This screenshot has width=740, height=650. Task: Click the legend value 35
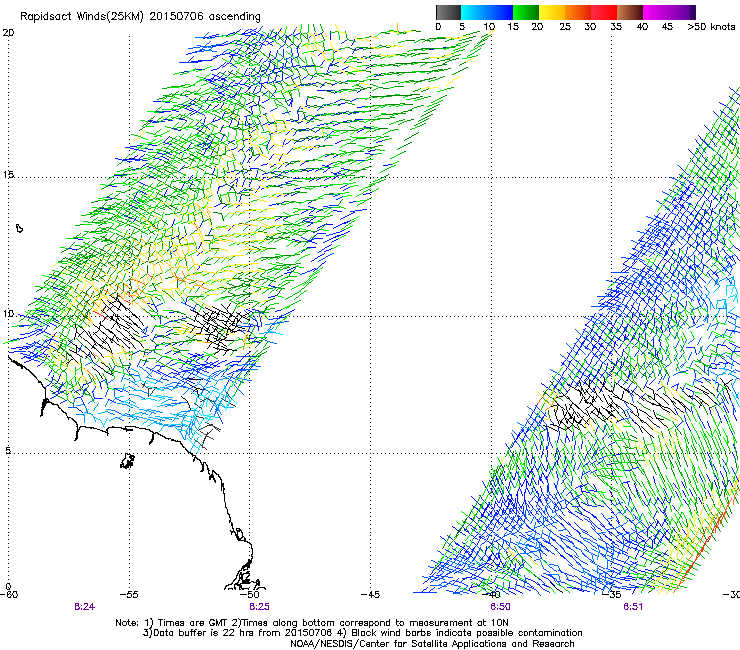[616, 27]
